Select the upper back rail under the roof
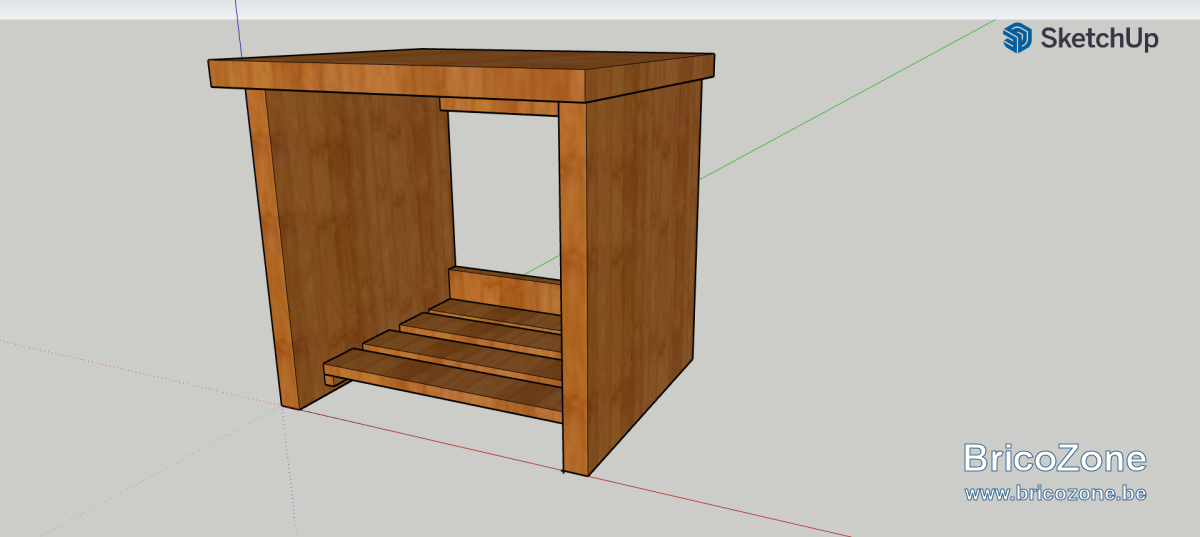The image size is (1200, 537). click(x=498, y=106)
